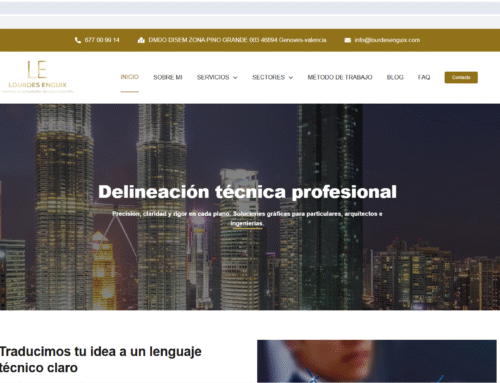Click the Lourdes Enguix logo
The width and height of the screenshot is (500, 383).
(38, 77)
